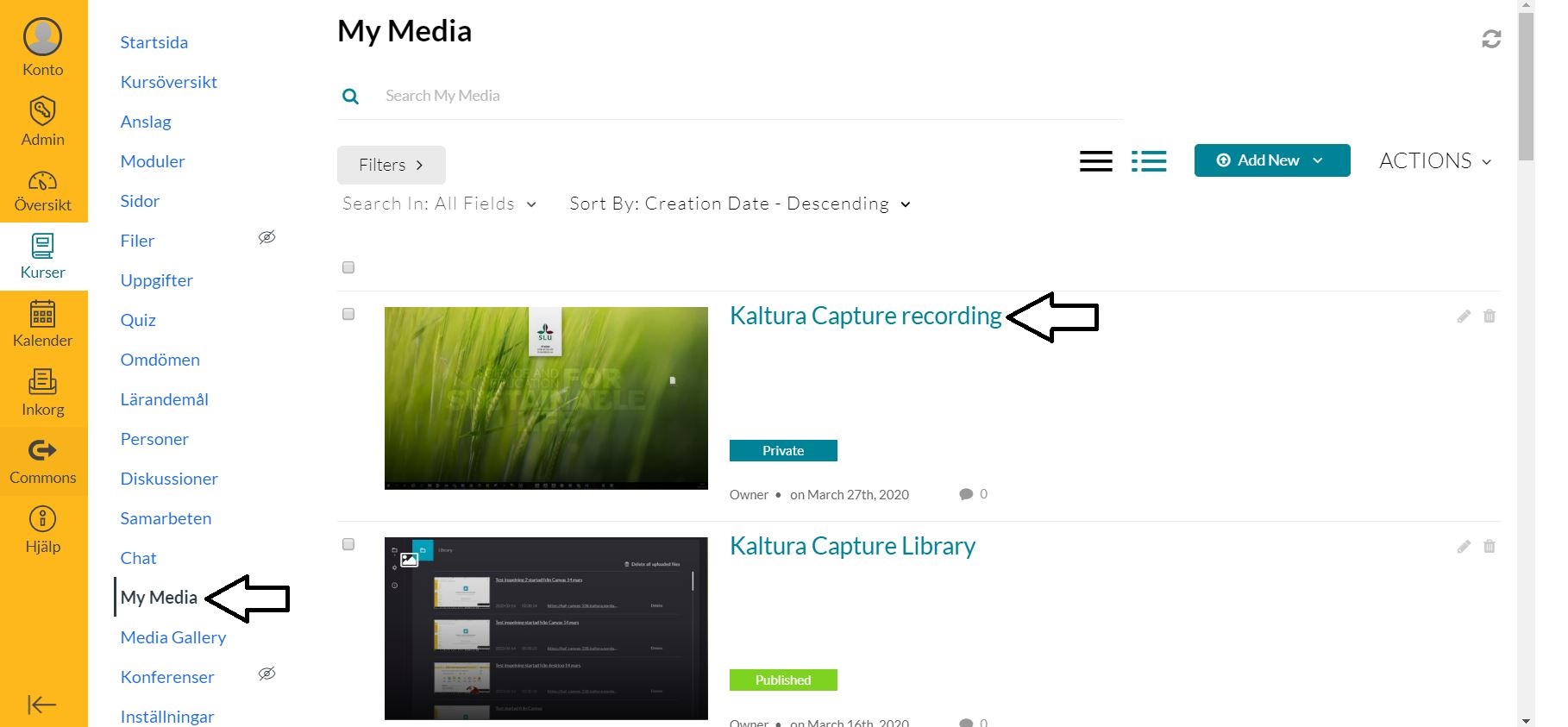This screenshot has width=1568, height=727.
Task: Open Kursöversikt in course menu
Action: click(168, 82)
